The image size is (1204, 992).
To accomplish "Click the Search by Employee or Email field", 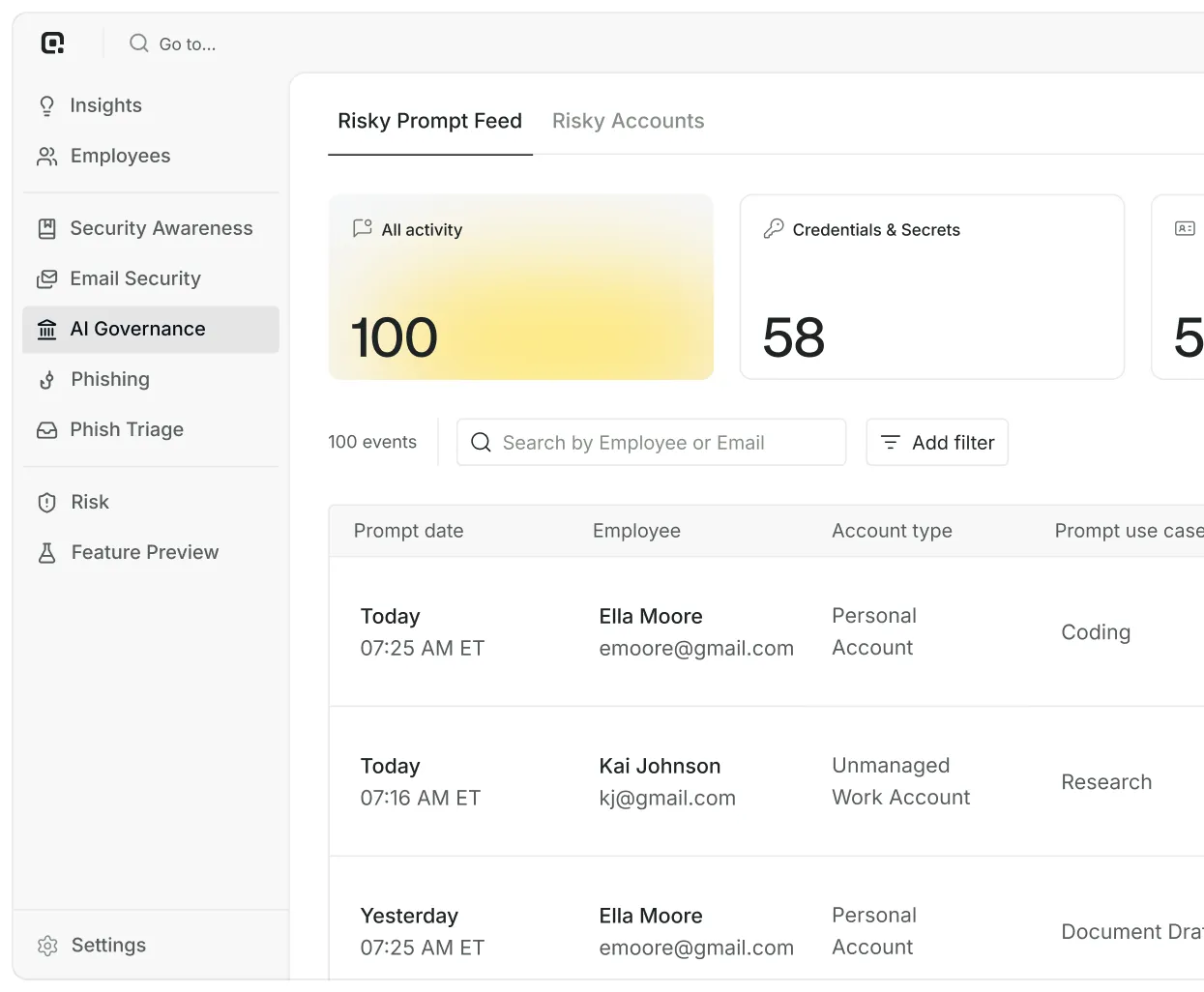I will (651, 442).
